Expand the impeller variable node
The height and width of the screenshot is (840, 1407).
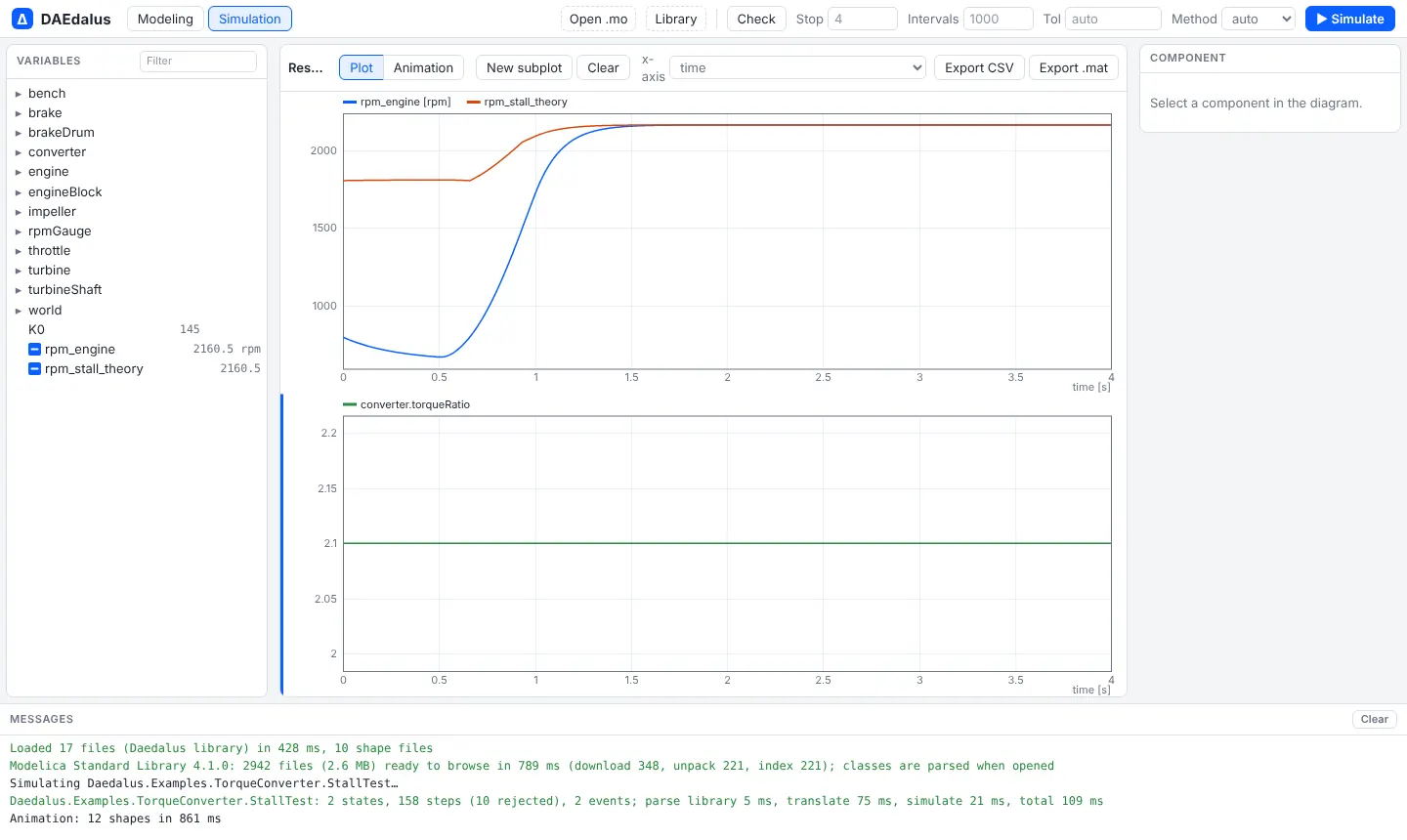19,212
